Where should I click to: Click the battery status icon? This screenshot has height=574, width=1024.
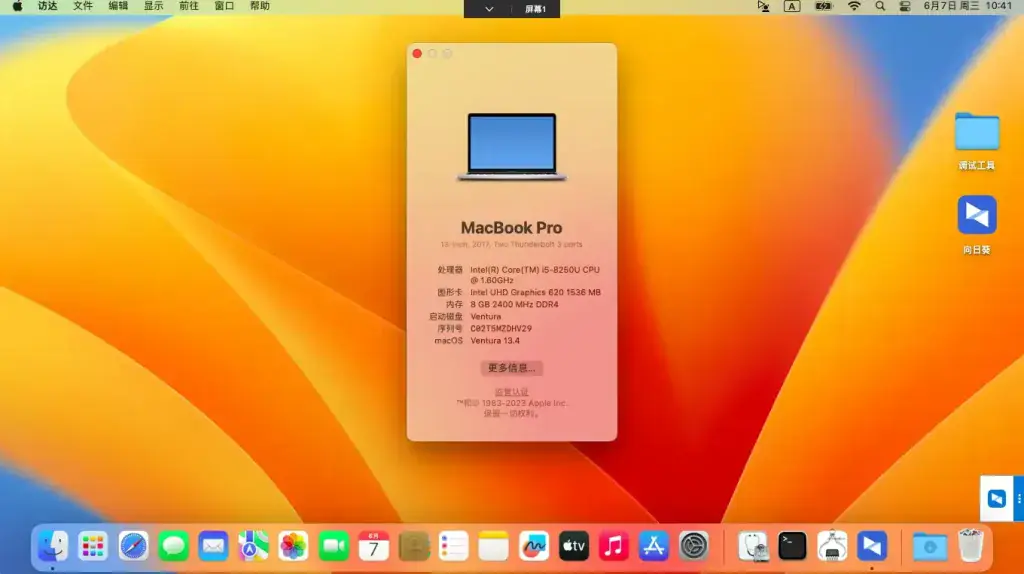(x=824, y=6)
